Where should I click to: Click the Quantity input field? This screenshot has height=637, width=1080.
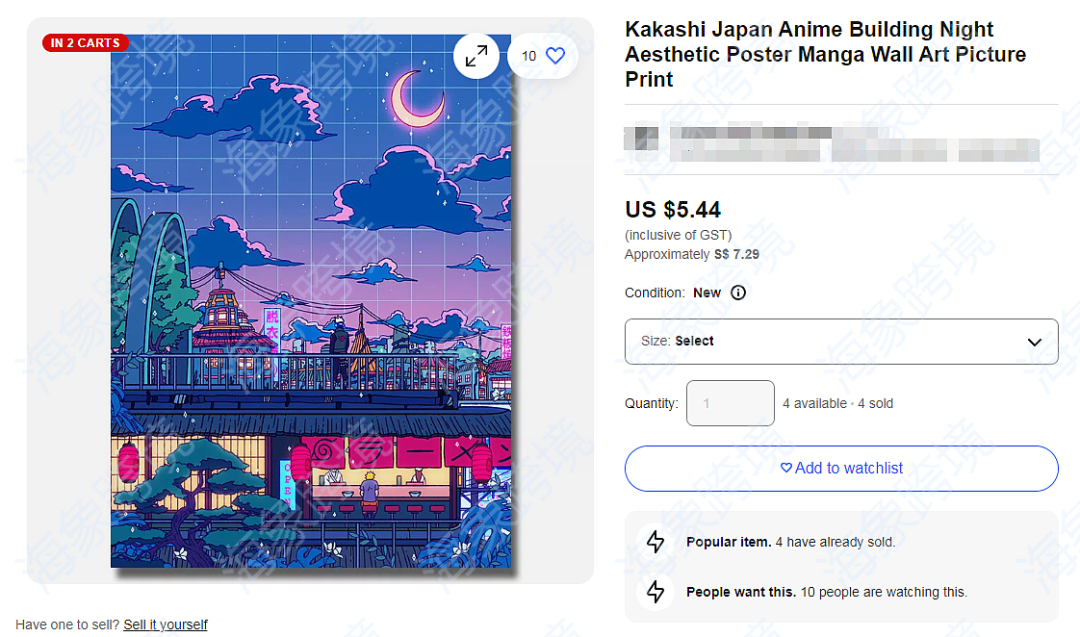(x=730, y=403)
